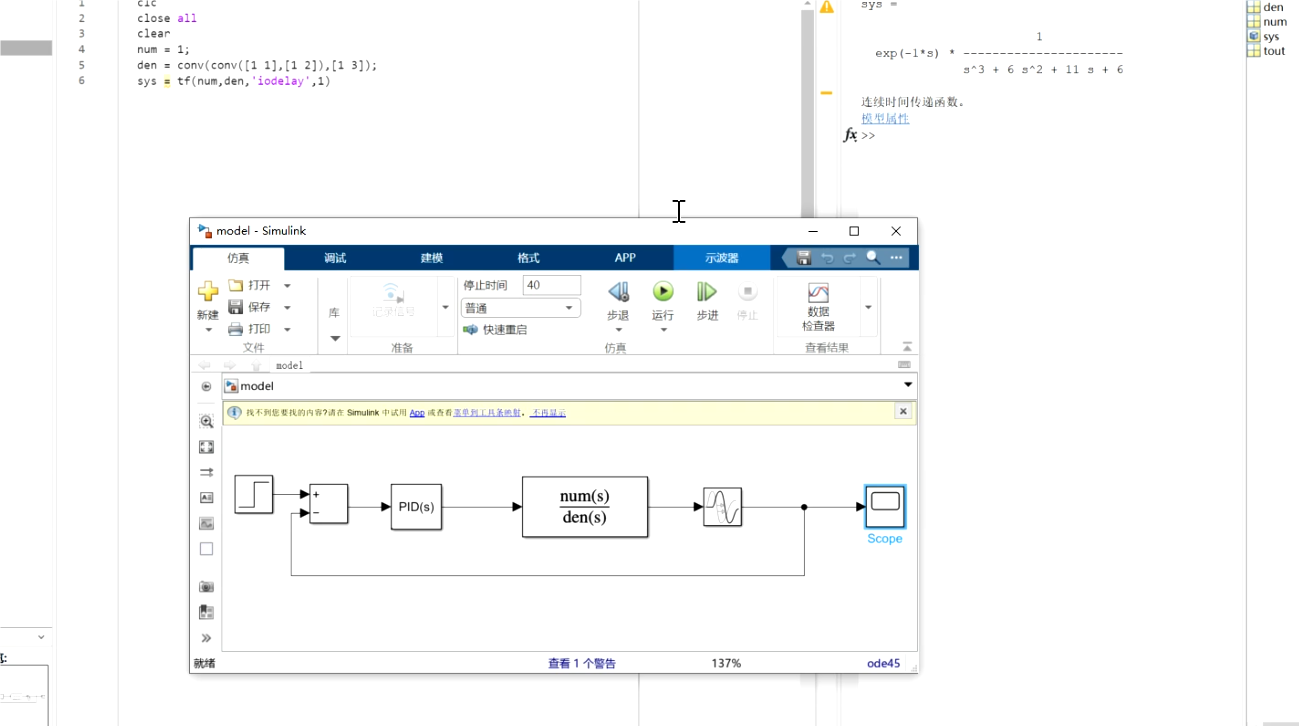Viewport: 1299px width, 726px height.
Task: Click the up to parent arrow
Action: 255,366
